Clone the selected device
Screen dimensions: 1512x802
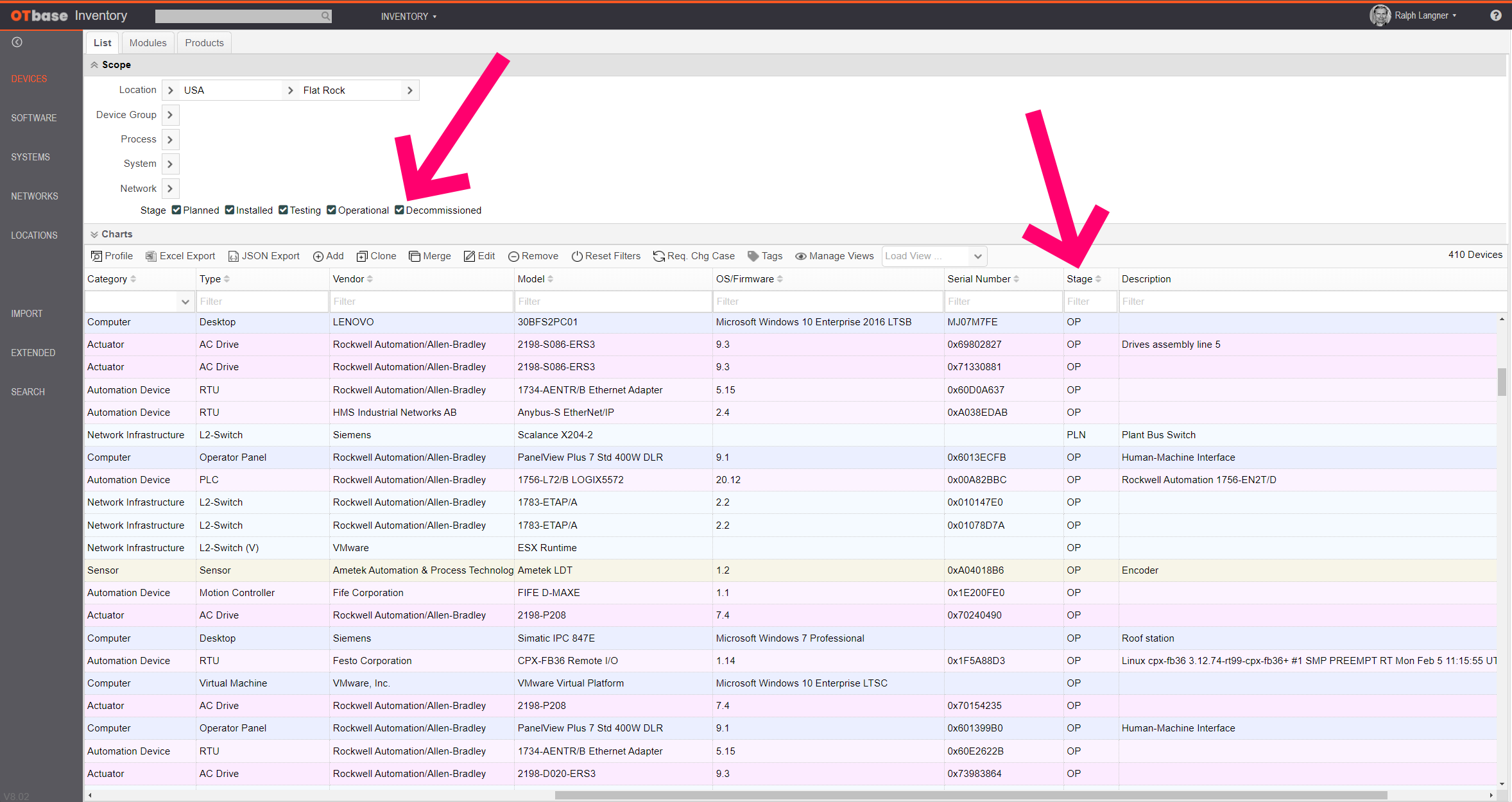point(377,256)
